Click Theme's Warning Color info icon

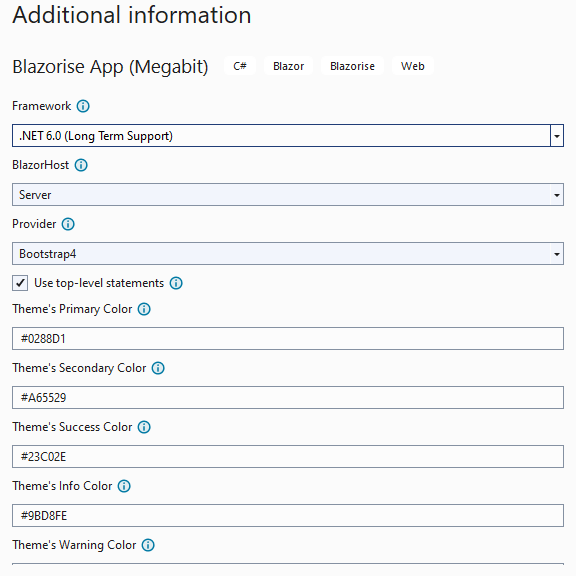148,545
